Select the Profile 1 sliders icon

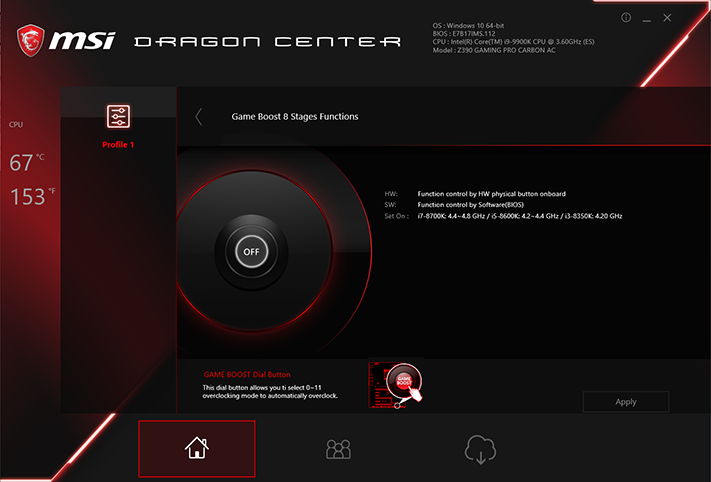pos(118,117)
